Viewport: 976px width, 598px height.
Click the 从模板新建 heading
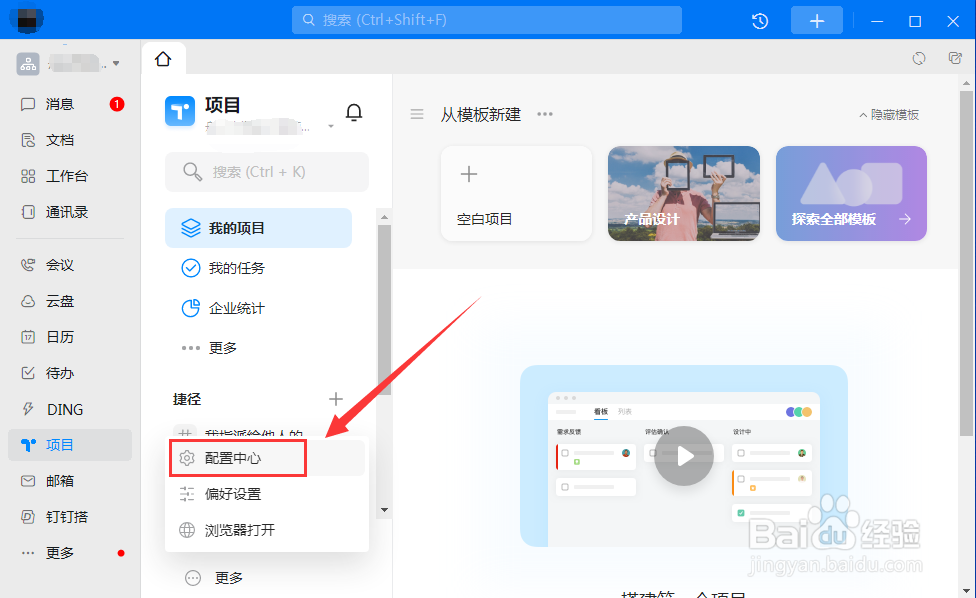(x=481, y=114)
